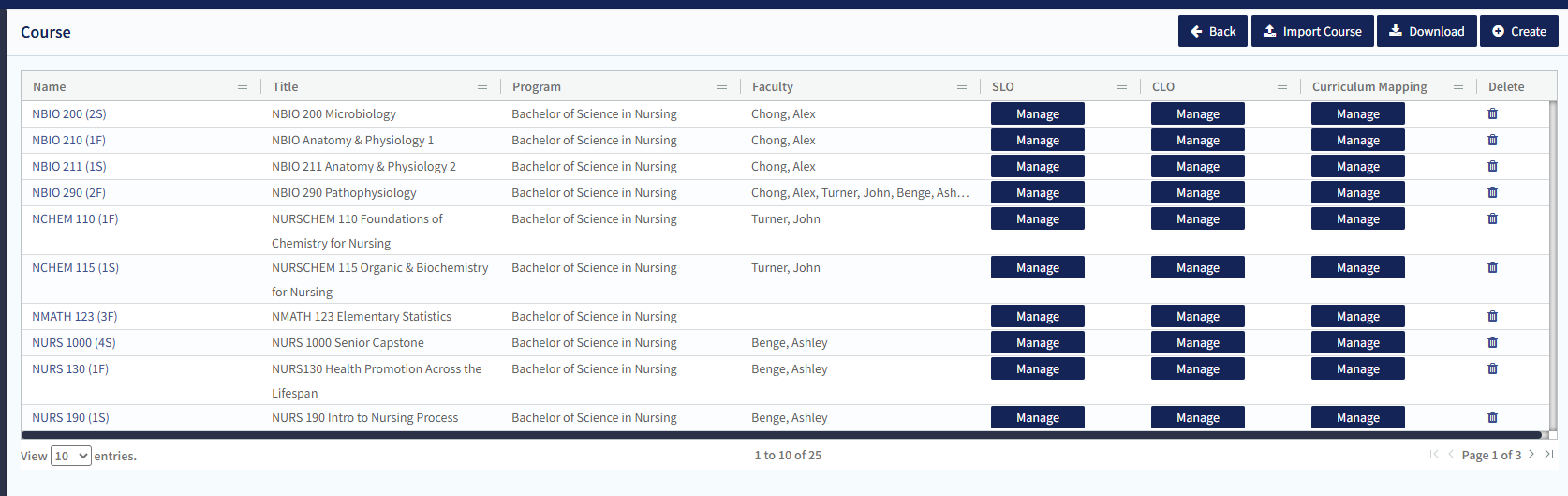
Task: Manage SLO for NBIO 290 (2F)
Action: point(1037,192)
